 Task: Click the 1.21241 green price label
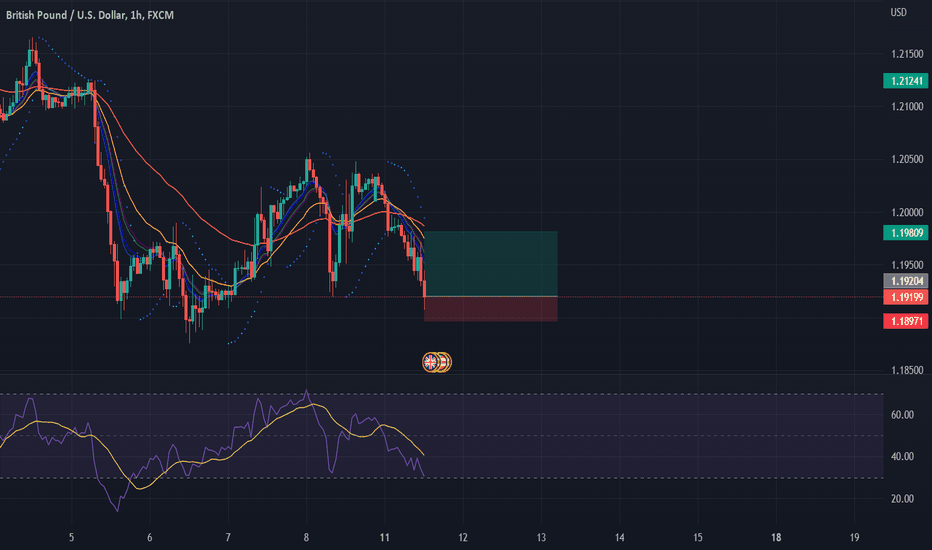906,81
